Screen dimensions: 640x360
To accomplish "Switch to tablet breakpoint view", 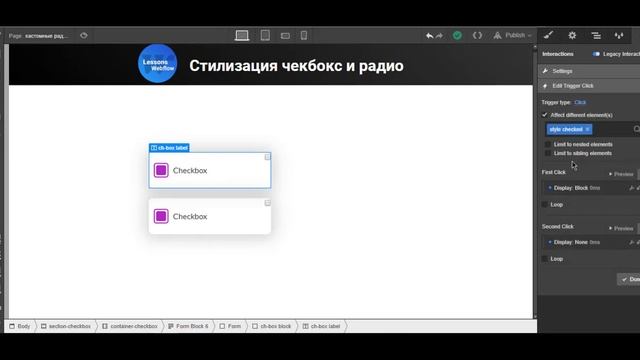I will click(265, 36).
